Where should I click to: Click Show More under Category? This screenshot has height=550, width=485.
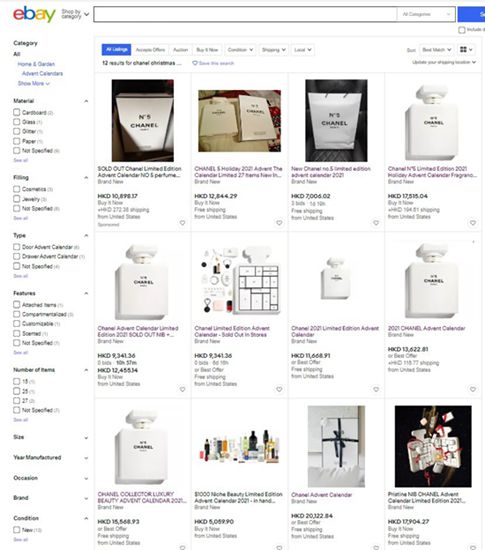(34, 83)
